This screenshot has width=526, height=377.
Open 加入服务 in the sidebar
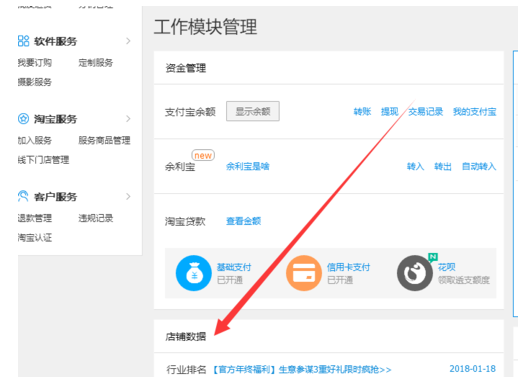[x=35, y=140]
